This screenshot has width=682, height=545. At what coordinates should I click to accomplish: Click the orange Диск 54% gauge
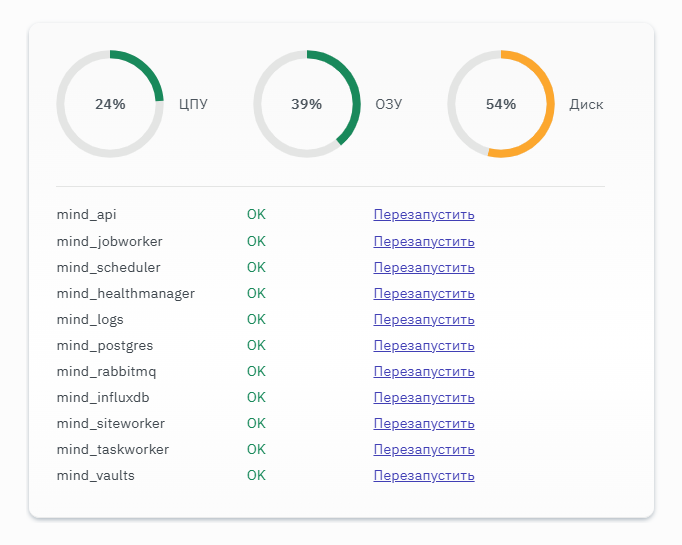point(501,104)
